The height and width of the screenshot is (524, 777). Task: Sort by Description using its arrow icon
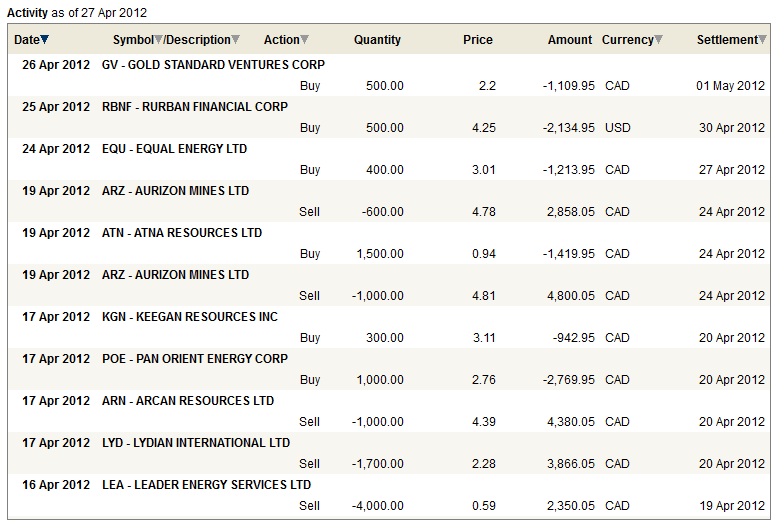(235, 40)
